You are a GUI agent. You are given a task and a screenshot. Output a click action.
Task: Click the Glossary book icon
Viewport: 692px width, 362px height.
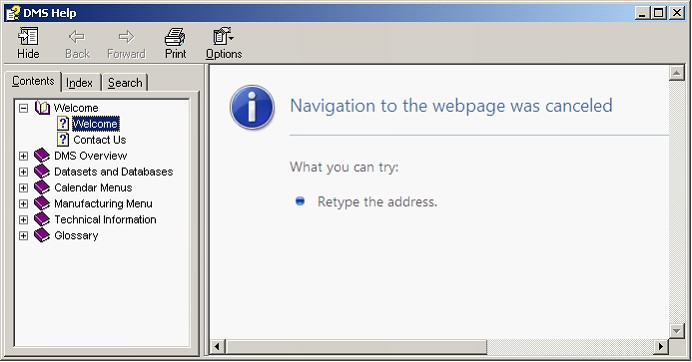pyautogui.click(x=42, y=235)
